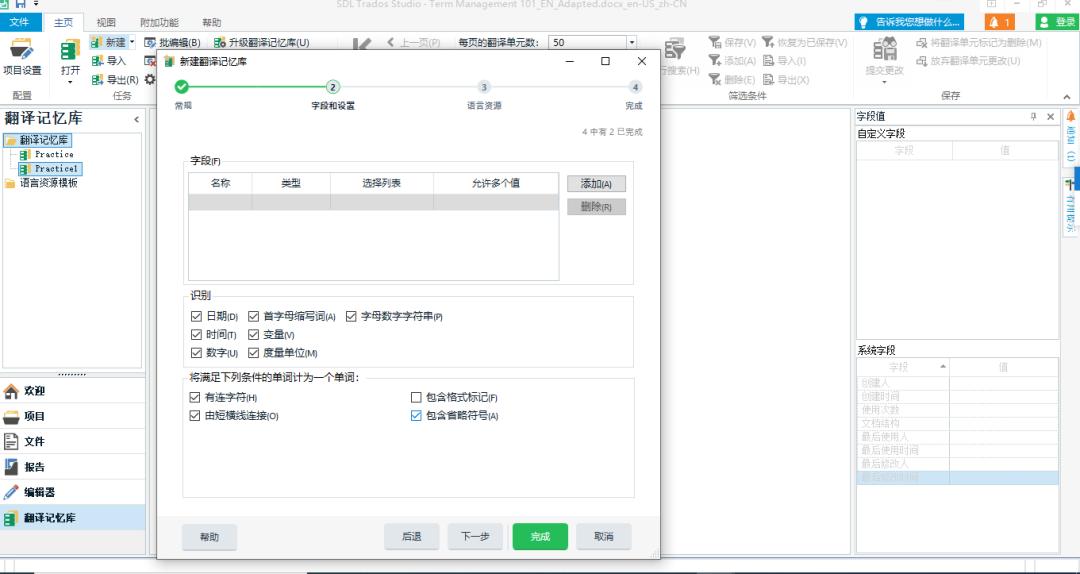This screenshot has width=1080, height=574.
Task: Click the 新建 icon in ribbon tasks group
Action: [97, 43]
